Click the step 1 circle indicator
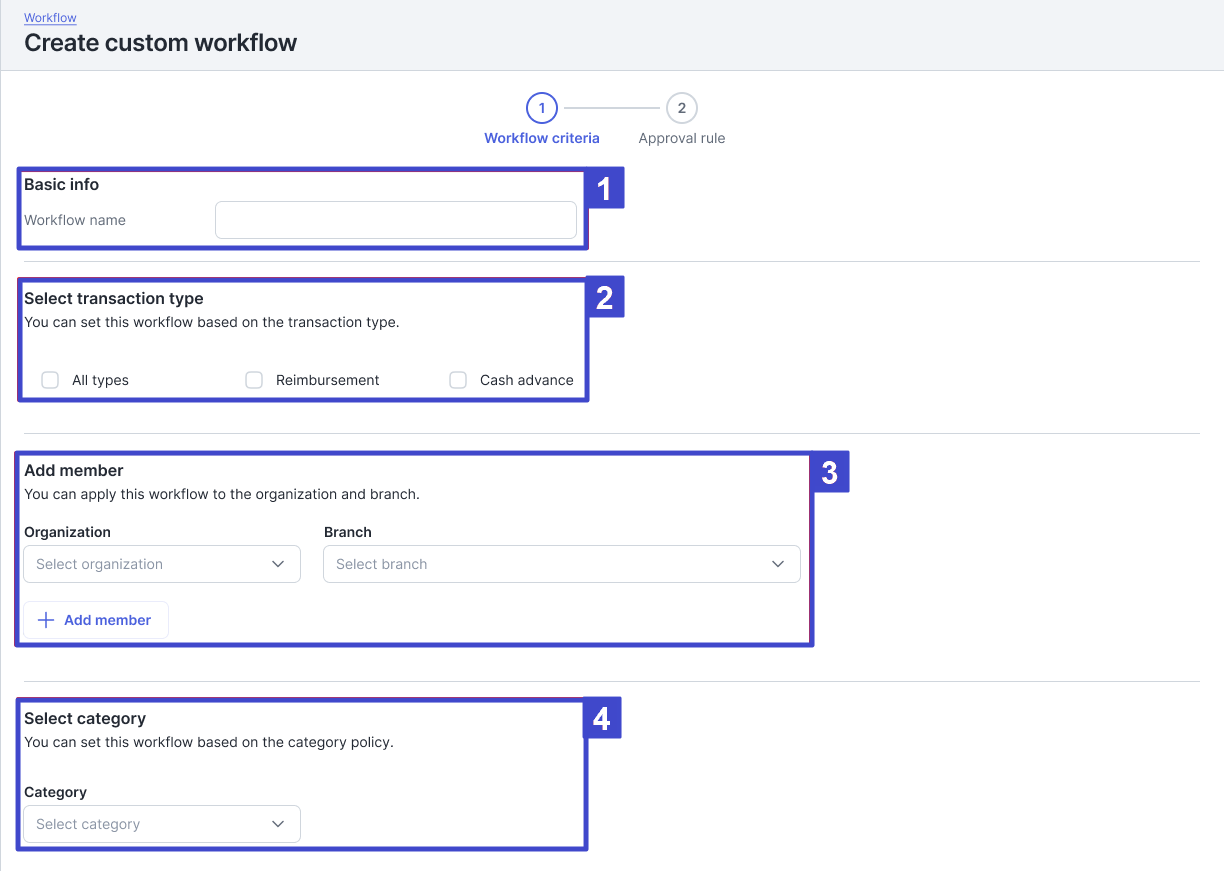 (x=541, y=108)
